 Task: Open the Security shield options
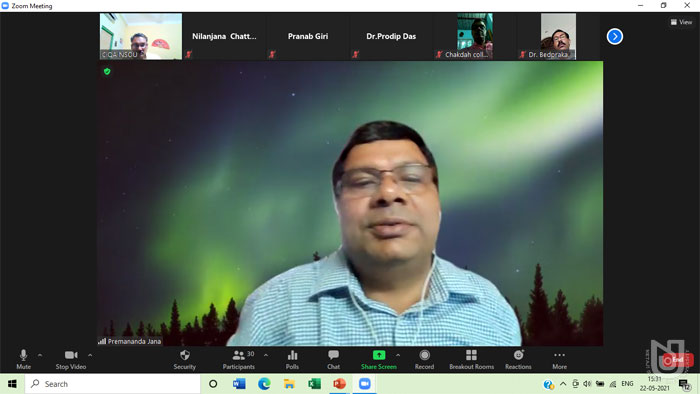point(184,360)
